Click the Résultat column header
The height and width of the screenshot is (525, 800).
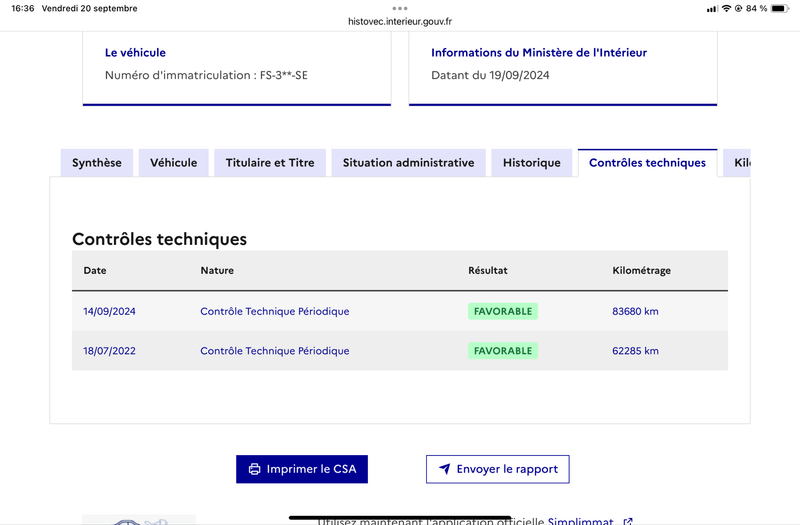[x=488, y=270]
